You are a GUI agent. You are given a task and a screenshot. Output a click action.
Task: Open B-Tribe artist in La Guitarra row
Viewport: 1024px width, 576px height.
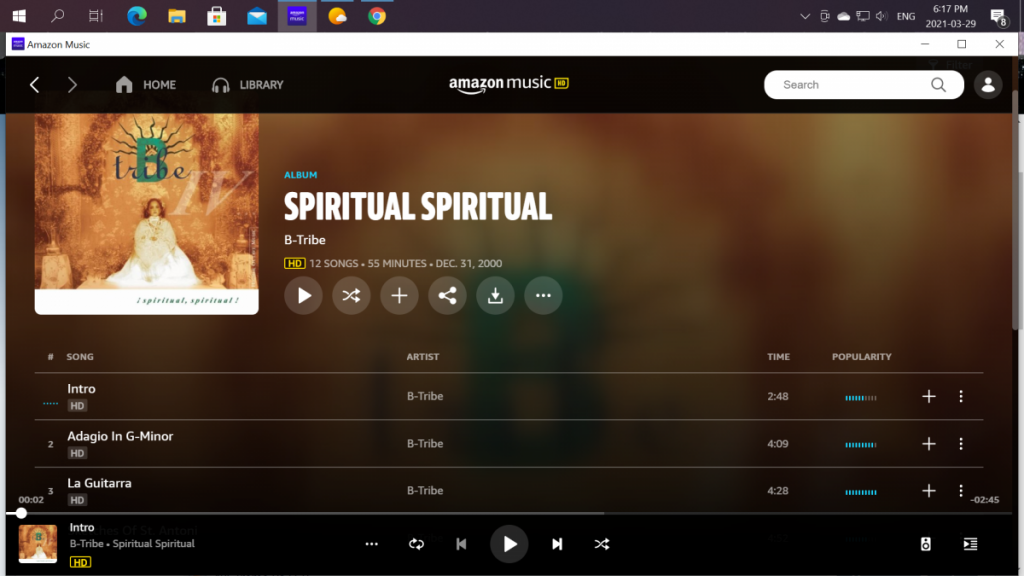tap(425, 490)
